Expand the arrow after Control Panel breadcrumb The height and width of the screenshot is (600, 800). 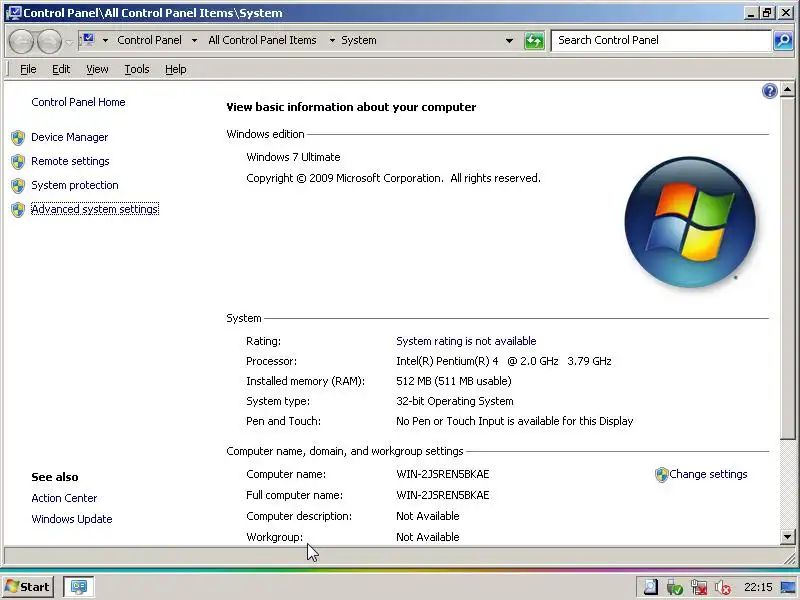(x=194, y=40)
